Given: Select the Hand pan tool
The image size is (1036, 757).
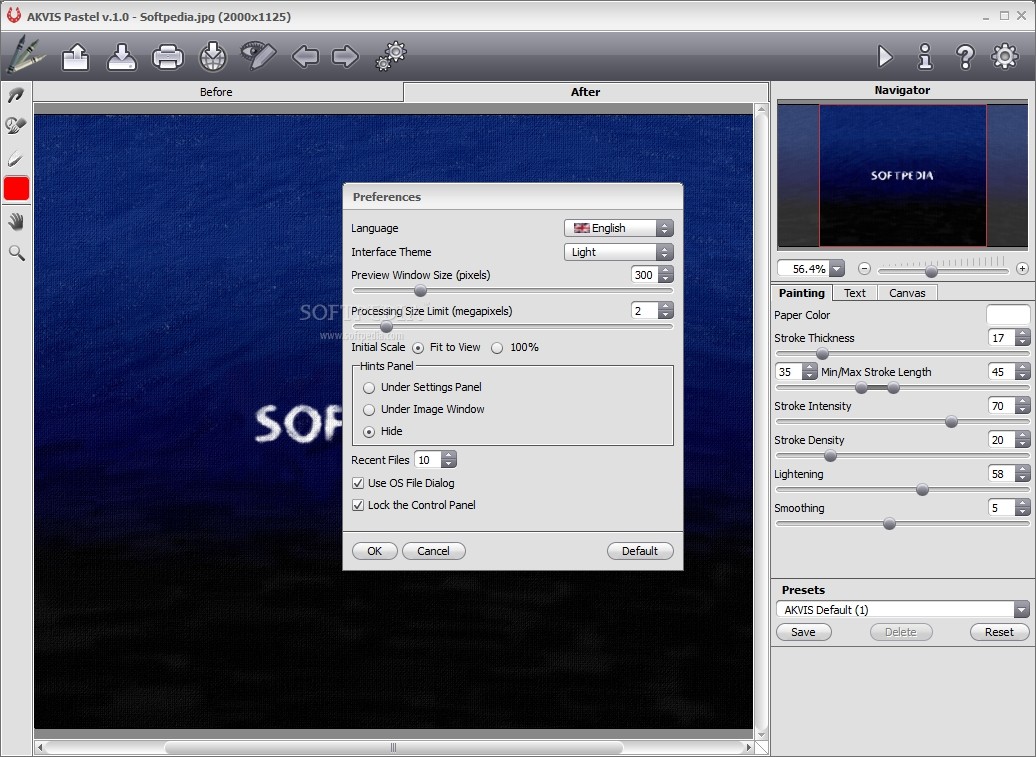Looking at the screenshot, I should pos(16,222).
